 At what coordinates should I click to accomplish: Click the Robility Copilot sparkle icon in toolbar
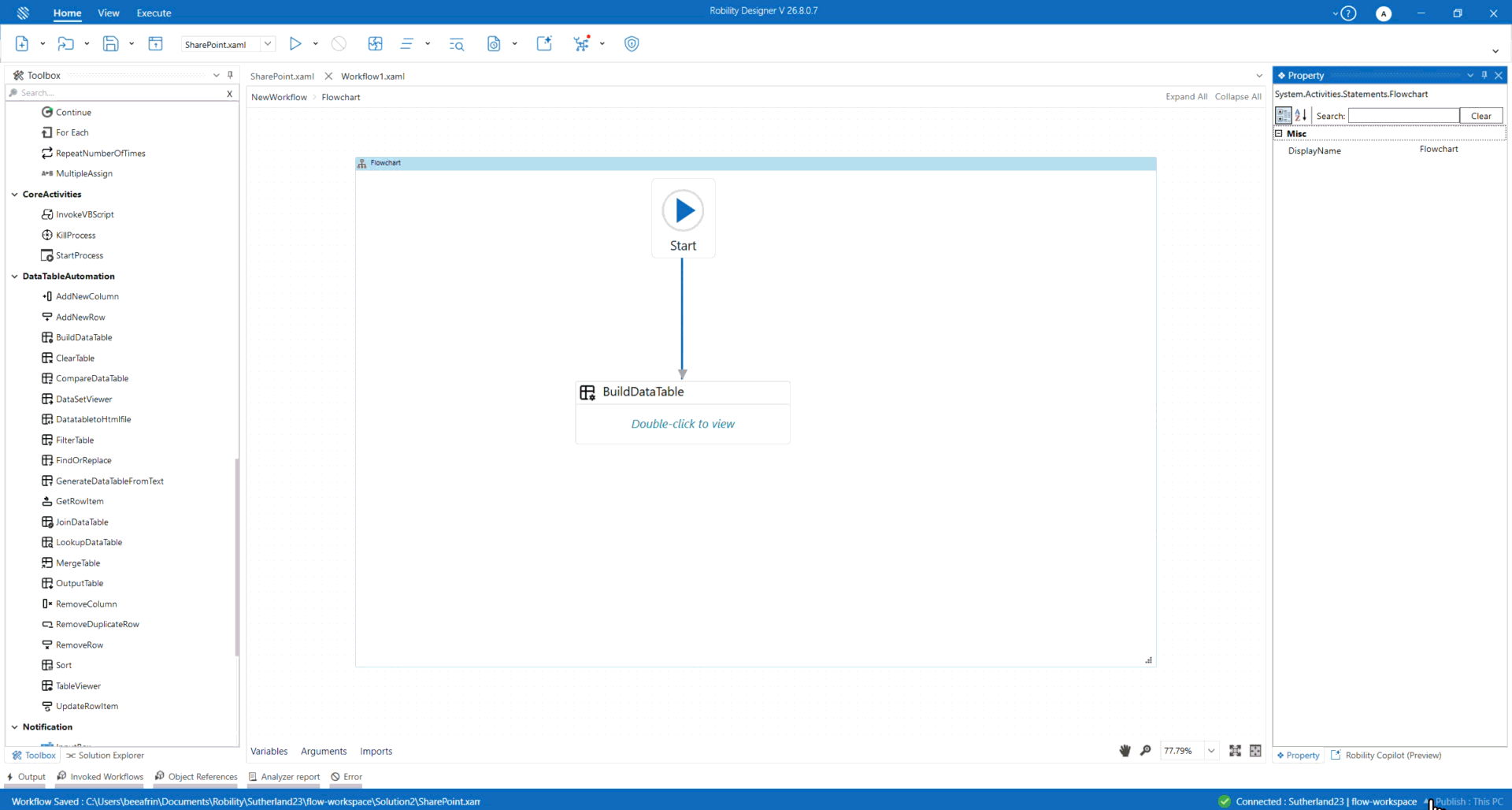click(x=544, y=44)
